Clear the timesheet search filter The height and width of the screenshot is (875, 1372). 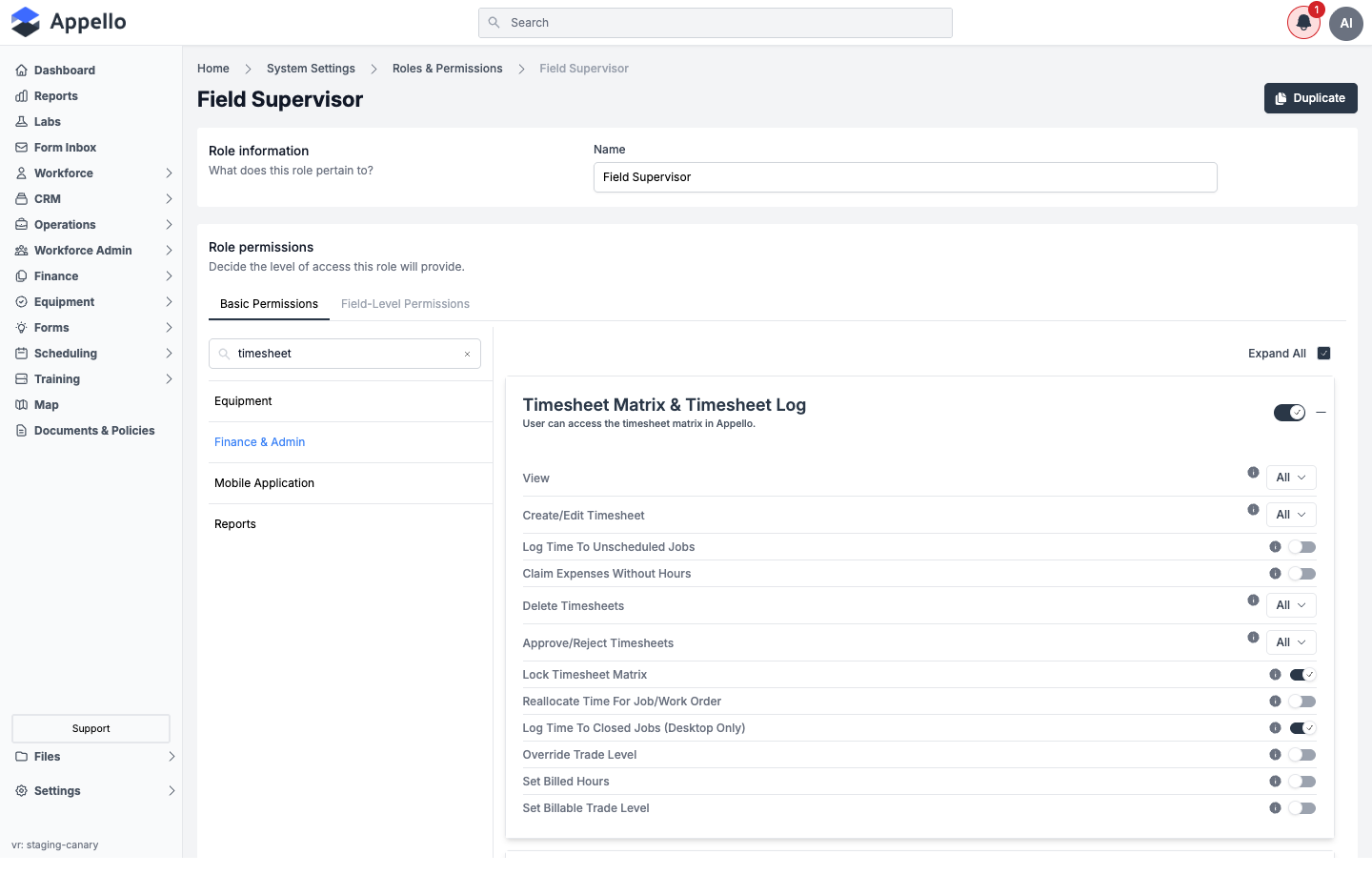pyautogui.click(x=468, y=354)
